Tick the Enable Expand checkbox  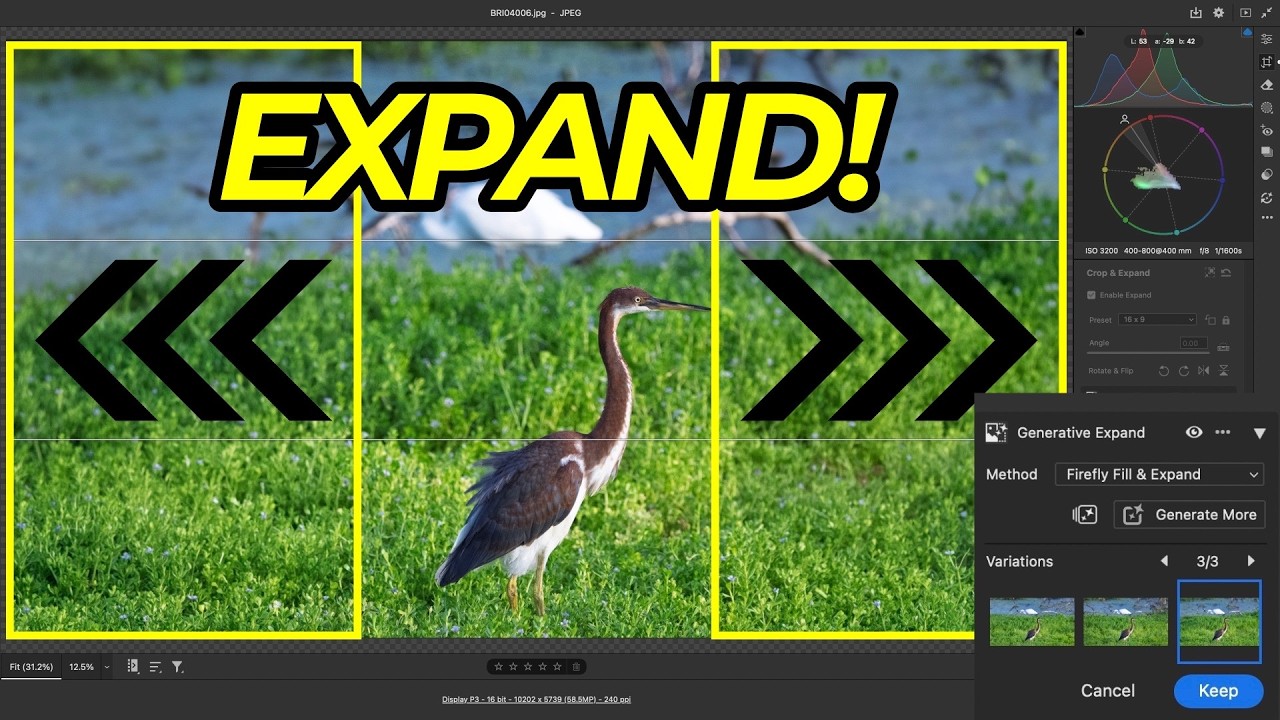pyautogui.click(x=1092, y=295)
